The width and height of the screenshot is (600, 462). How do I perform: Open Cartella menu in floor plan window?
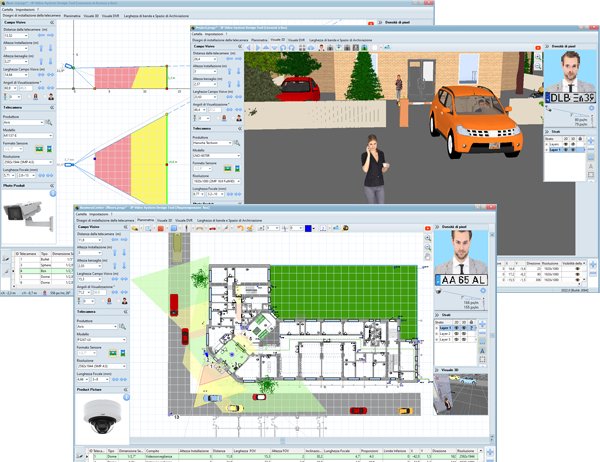[x=82, y=214]
